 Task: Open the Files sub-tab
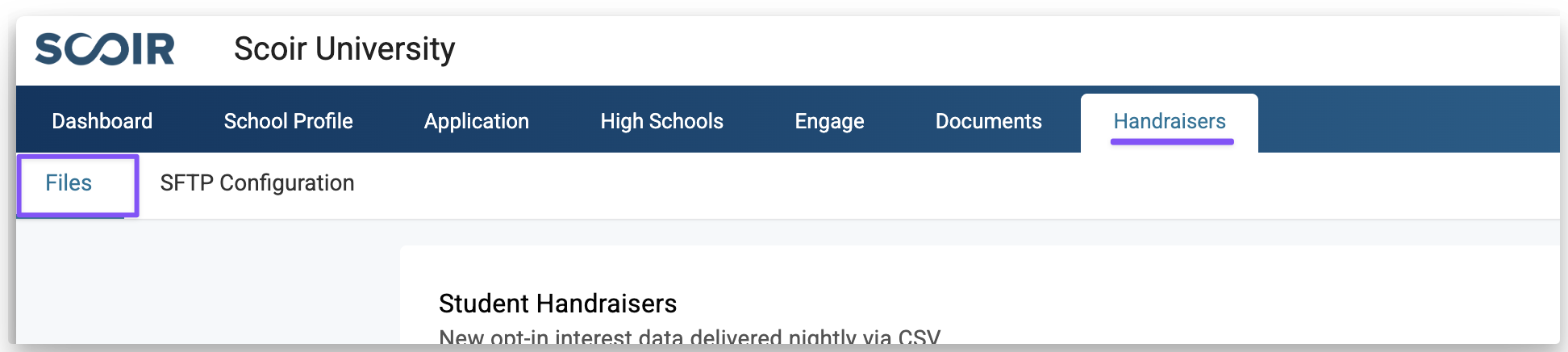pos(69,183)
